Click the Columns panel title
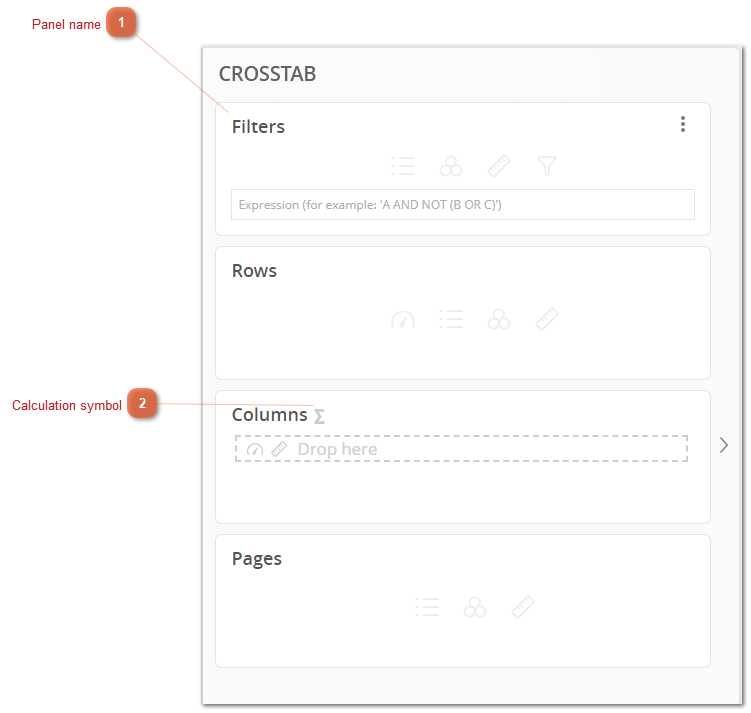 (270, 415)
